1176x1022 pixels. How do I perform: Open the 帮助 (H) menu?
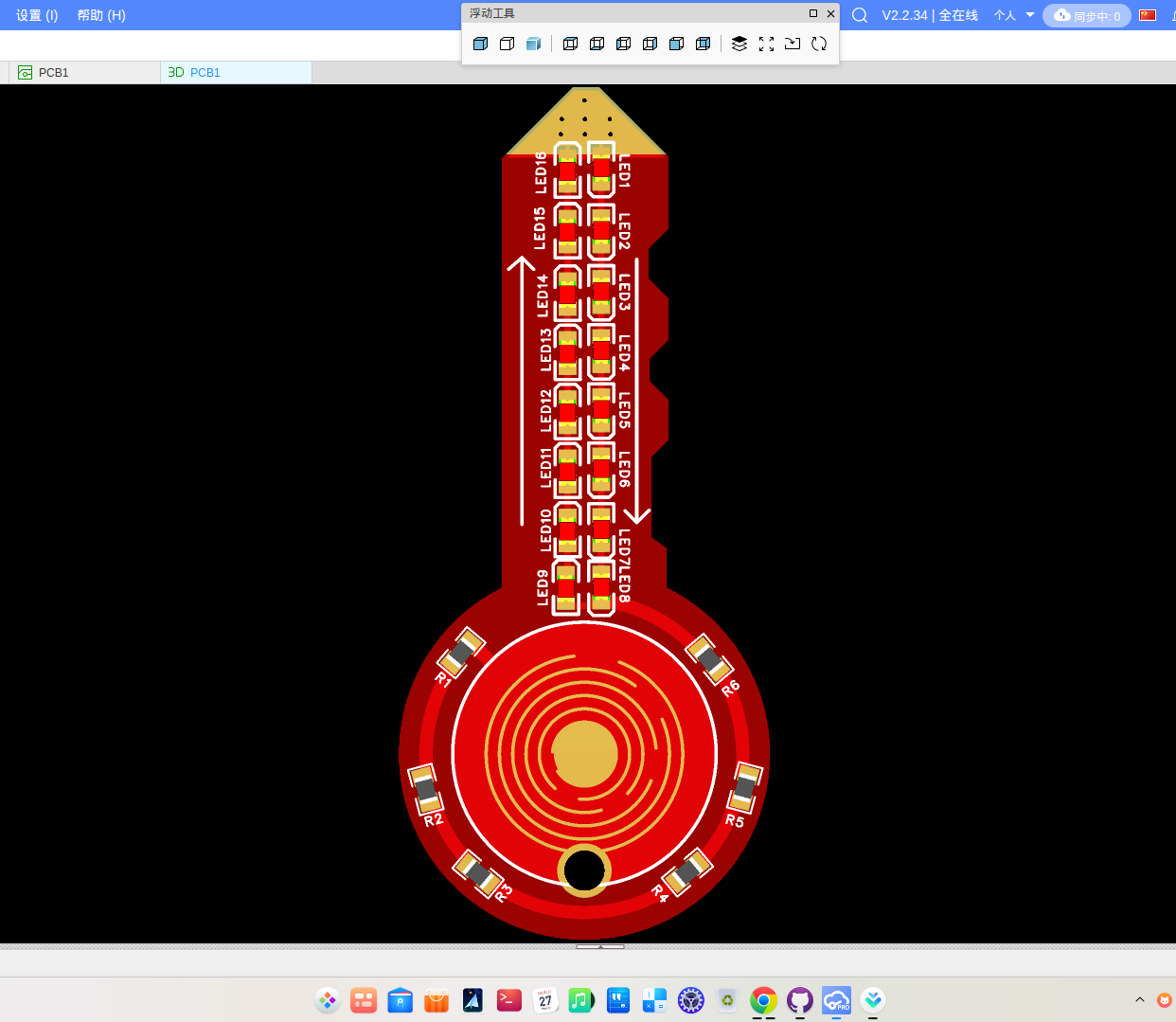click(x=101, y=15)
